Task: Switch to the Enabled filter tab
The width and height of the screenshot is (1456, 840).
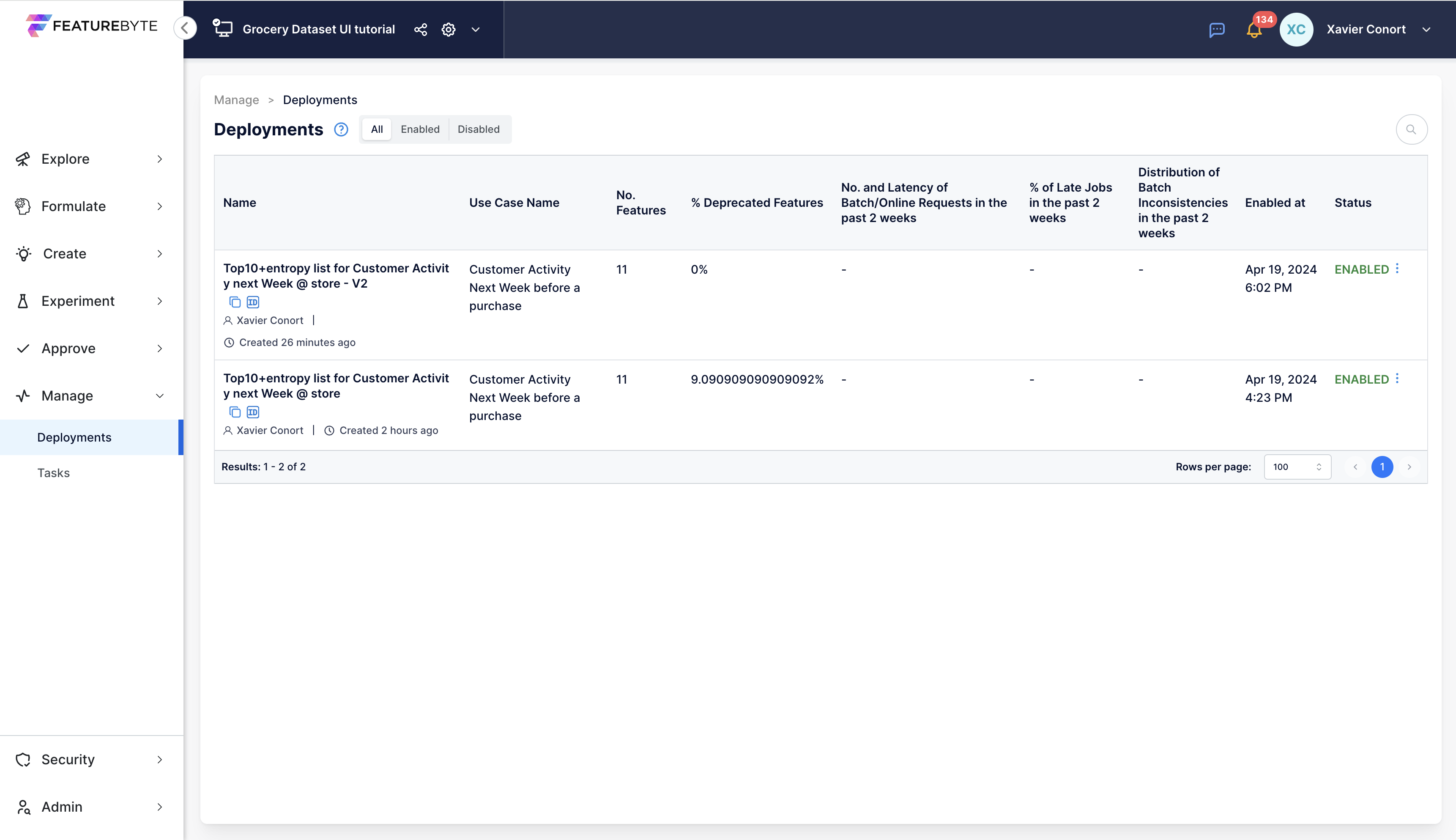Action: [x=420, y=129]
